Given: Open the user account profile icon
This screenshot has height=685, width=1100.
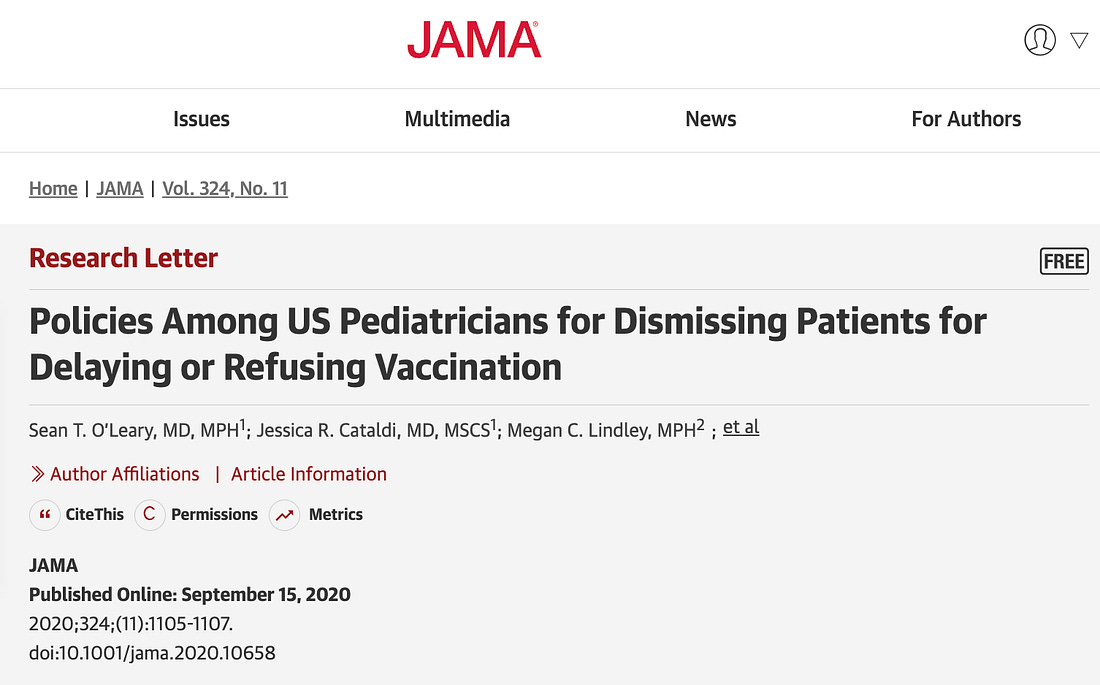Looking at the screenshot, I should point(1040,40).
